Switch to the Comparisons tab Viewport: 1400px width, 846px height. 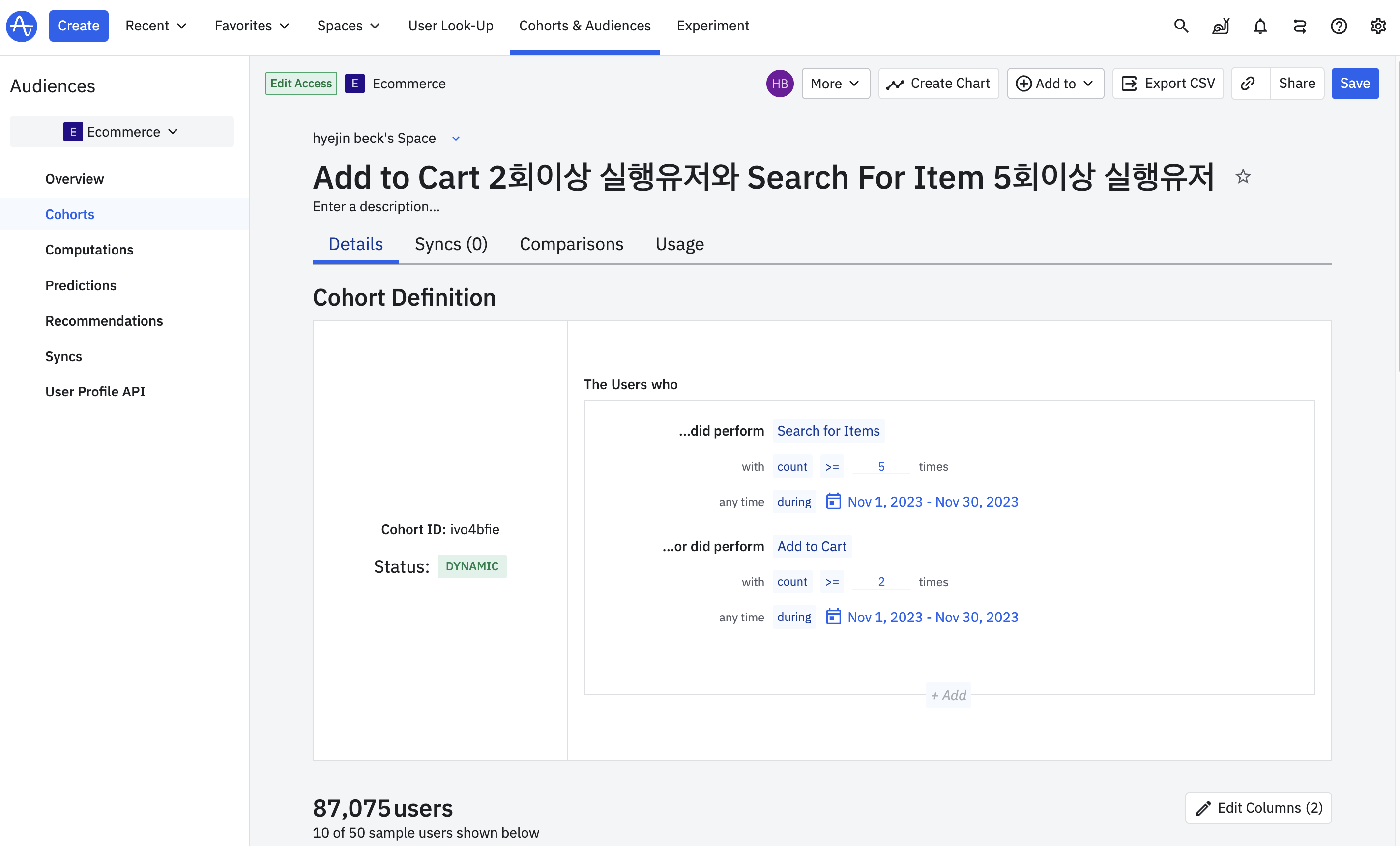point(571,244)
